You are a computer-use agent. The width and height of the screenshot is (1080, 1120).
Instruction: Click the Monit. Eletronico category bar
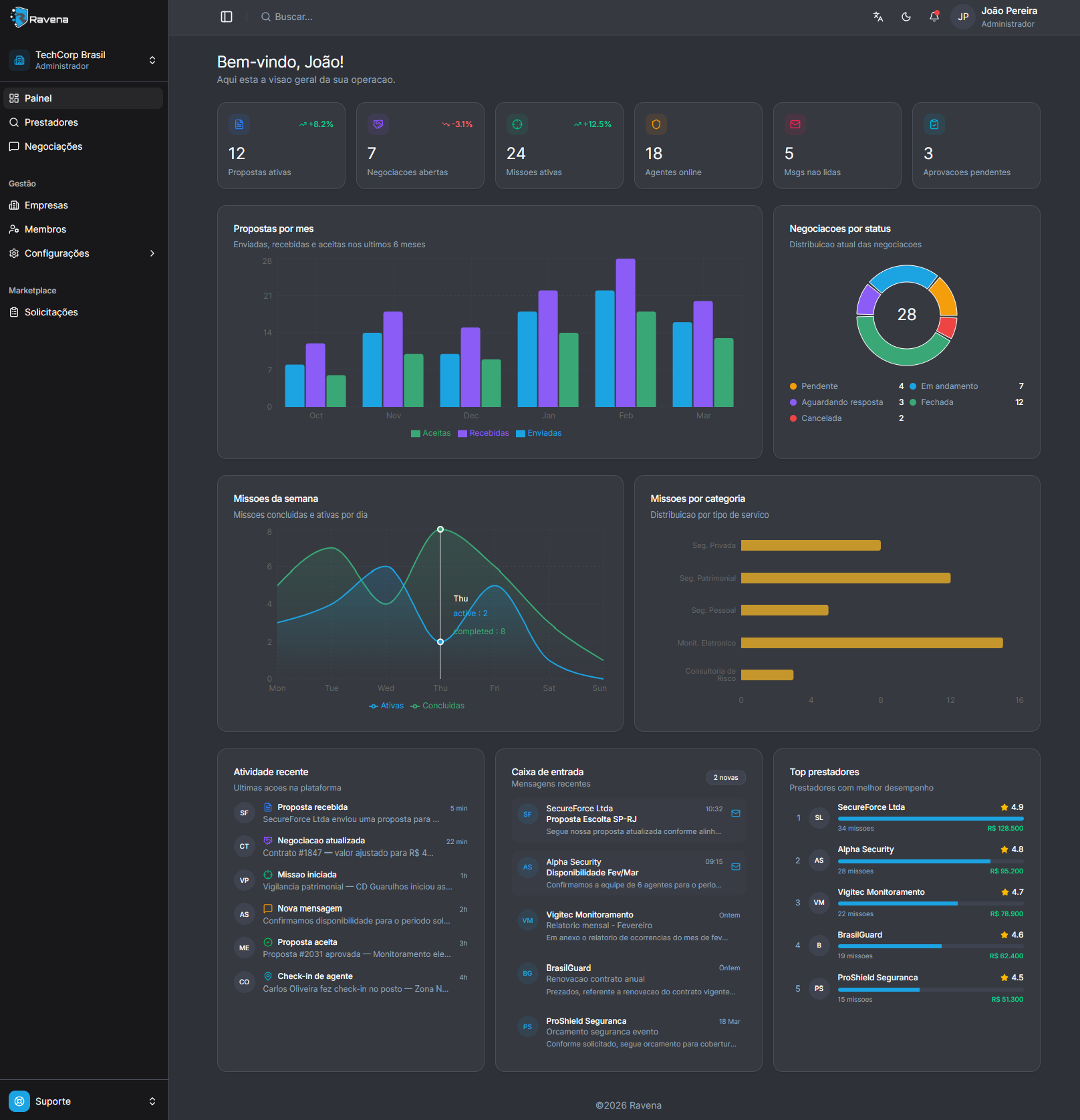[872, 643]
